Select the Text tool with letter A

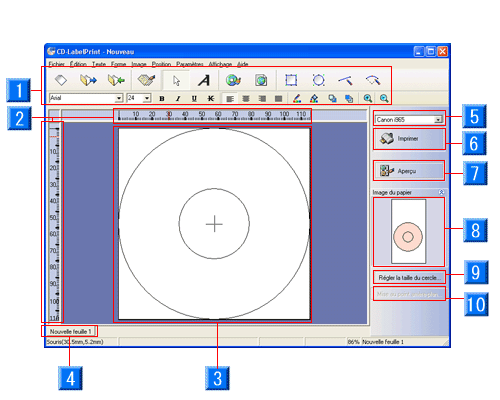coord(204,80)
